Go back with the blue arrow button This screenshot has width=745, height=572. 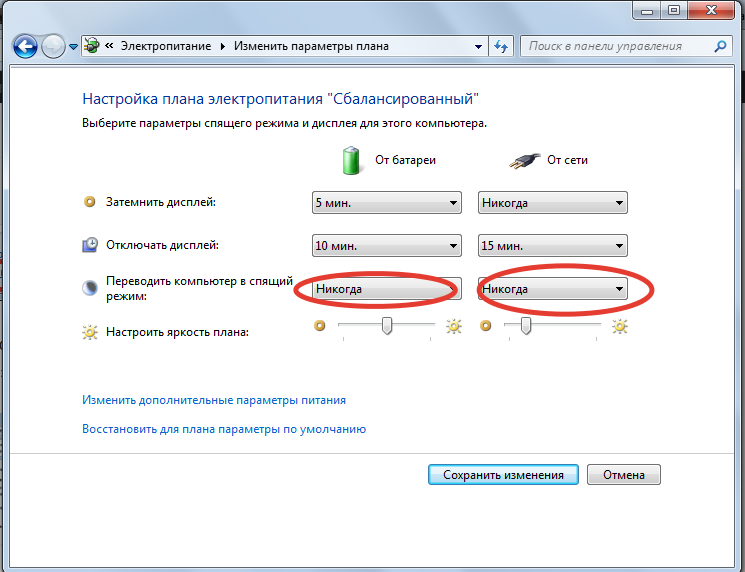point(25,47)
